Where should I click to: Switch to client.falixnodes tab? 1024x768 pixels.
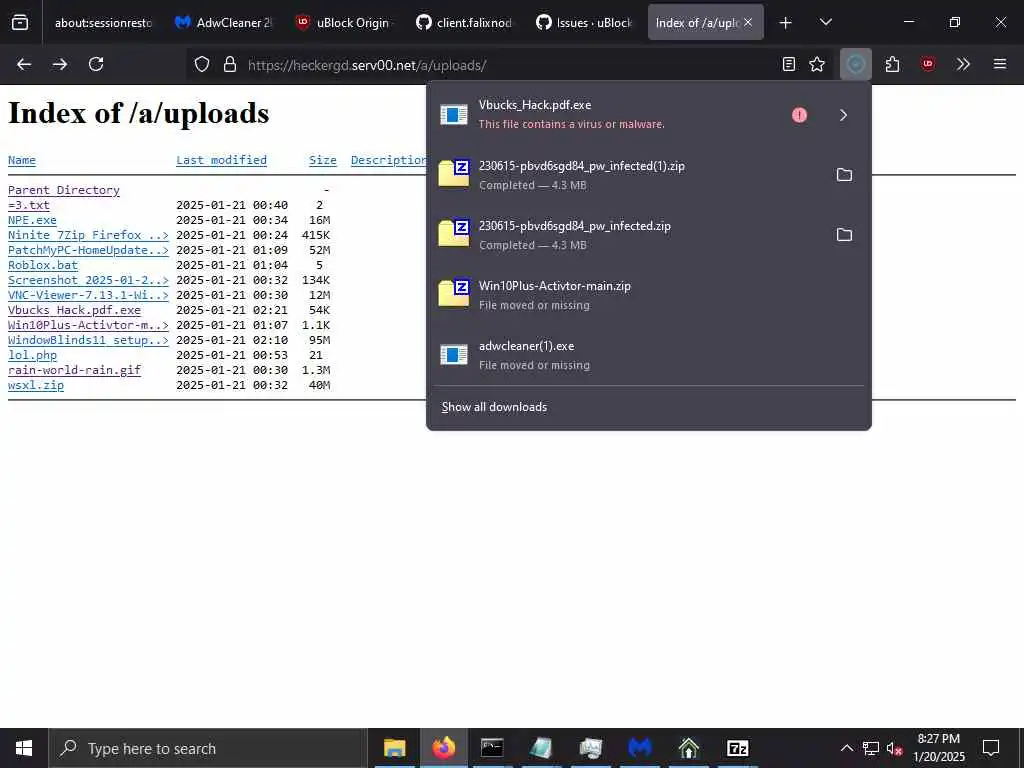pos(464,23)
